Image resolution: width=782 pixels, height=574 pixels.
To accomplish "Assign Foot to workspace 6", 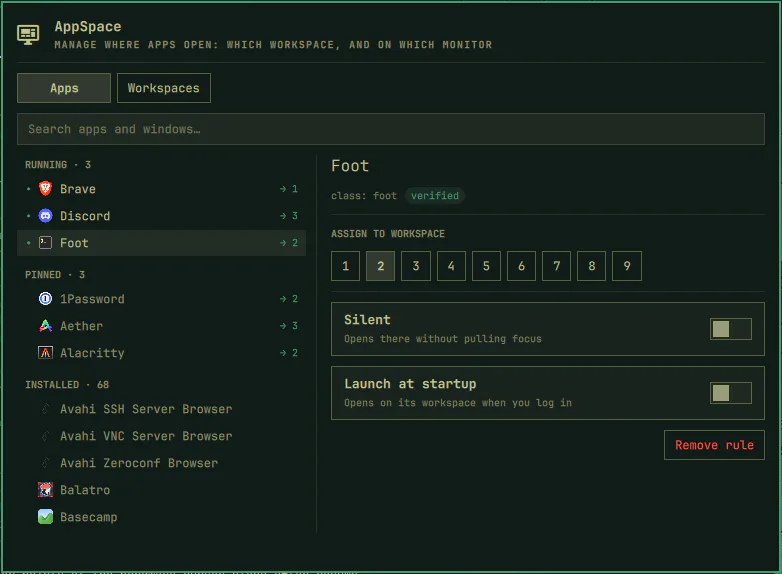I will [x=521, y=266].
